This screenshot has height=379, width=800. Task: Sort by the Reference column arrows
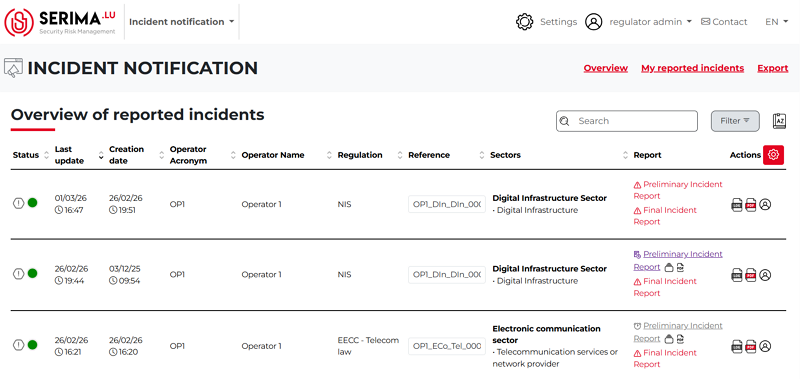[482, 155]
